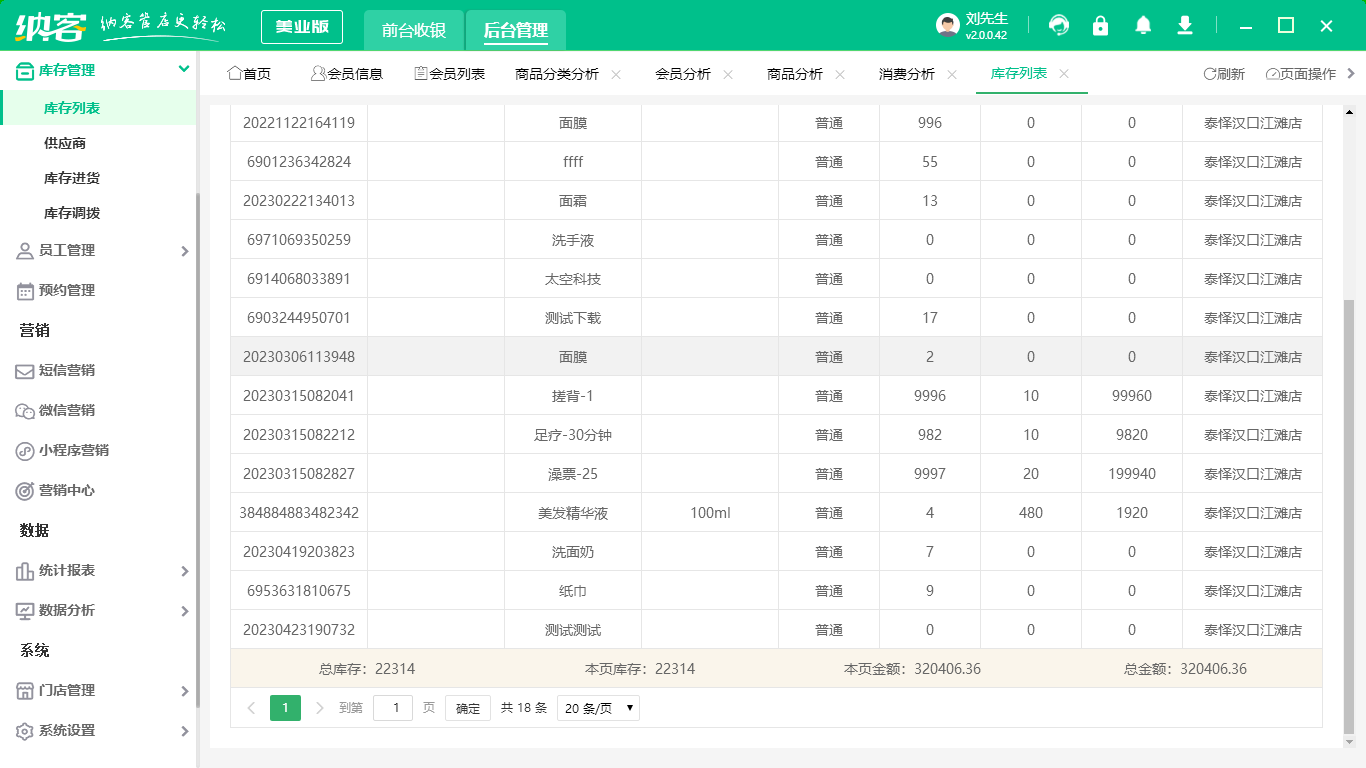Screen dimensions: 1366x768
Task: Close the 商品分析 tab
Action: point(840,74)
